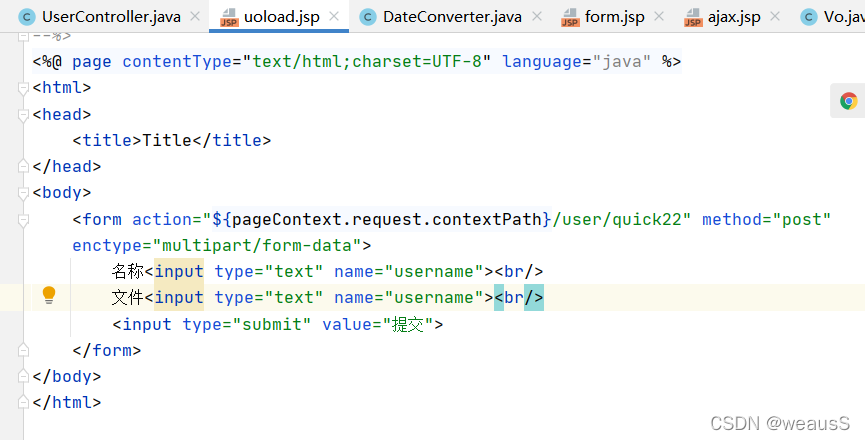Open page in Chrome browser icon
The width and height of the screenshot is (865, 440).
(848, 101)
